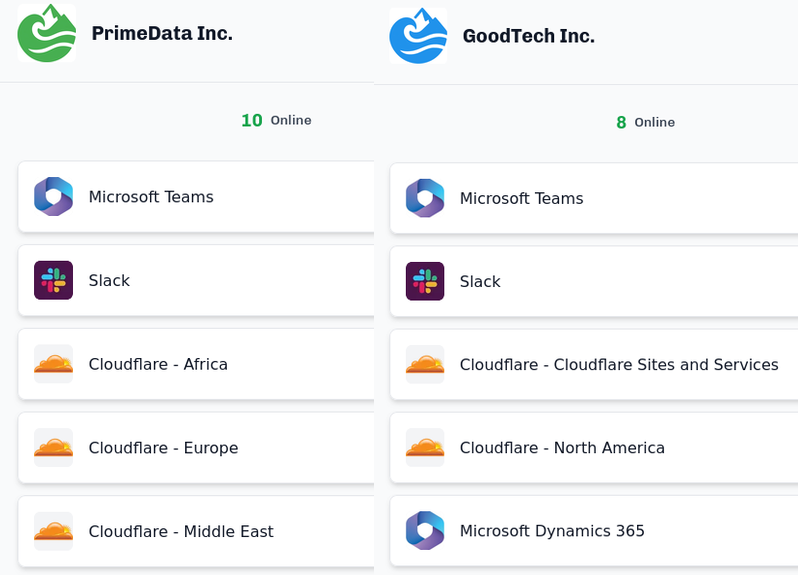This screenshot has width=798, height=575.
Task: Select the '10 Online' status count
Action: (276, 120)
